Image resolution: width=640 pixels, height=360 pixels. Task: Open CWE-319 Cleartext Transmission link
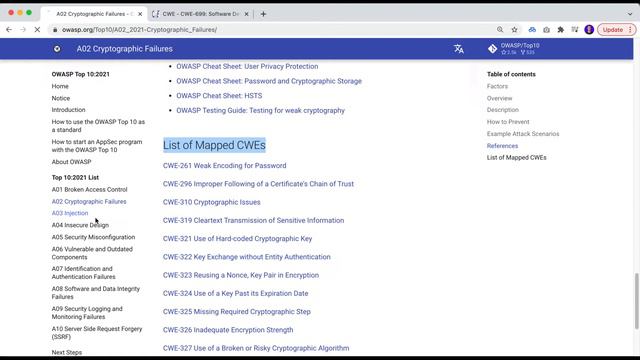point(253,220)
